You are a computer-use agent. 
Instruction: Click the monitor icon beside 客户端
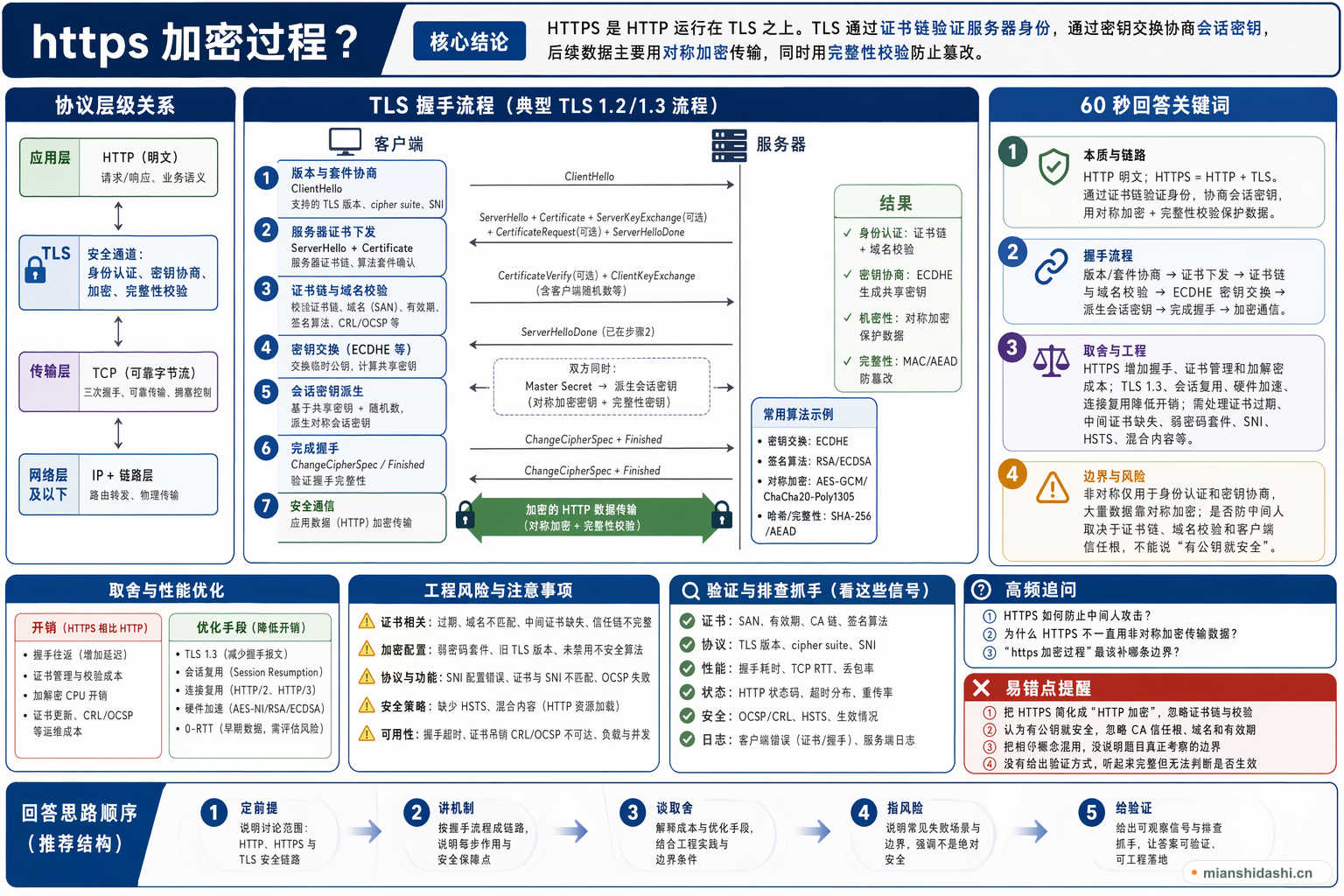pyautogui.click(x=345, y=142)
